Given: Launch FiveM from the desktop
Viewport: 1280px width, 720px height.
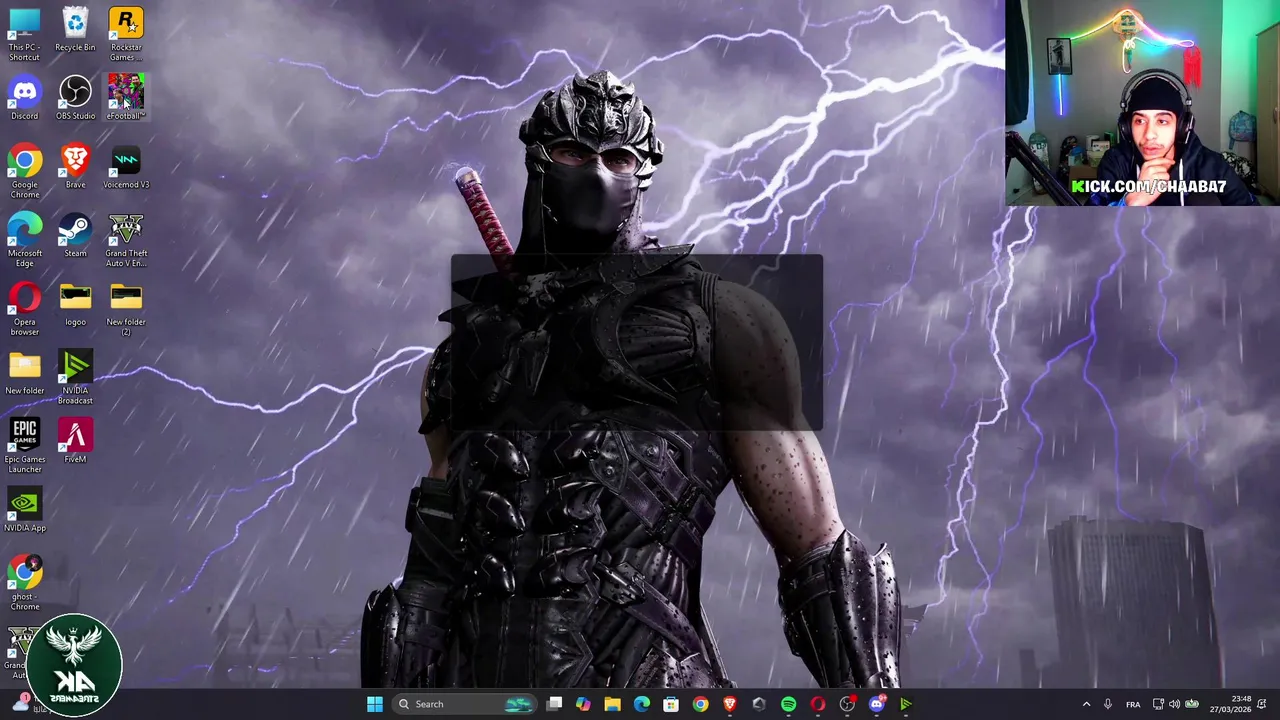Looking at the screenshot, I should (x=75, y=441).
